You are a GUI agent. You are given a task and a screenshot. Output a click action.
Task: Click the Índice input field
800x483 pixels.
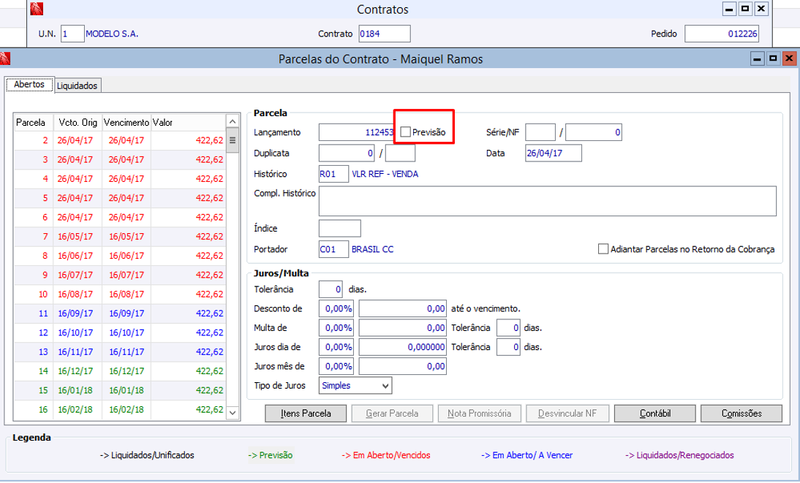click(340, 228)
